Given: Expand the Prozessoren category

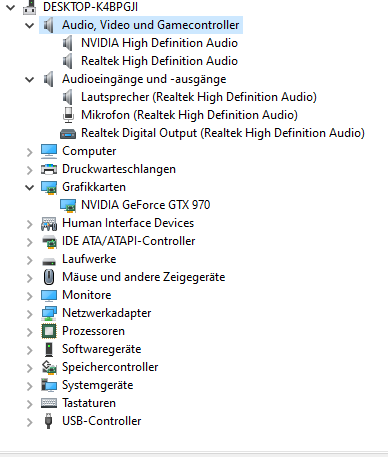Looking at the screenshot, I should tap(30, 332).
